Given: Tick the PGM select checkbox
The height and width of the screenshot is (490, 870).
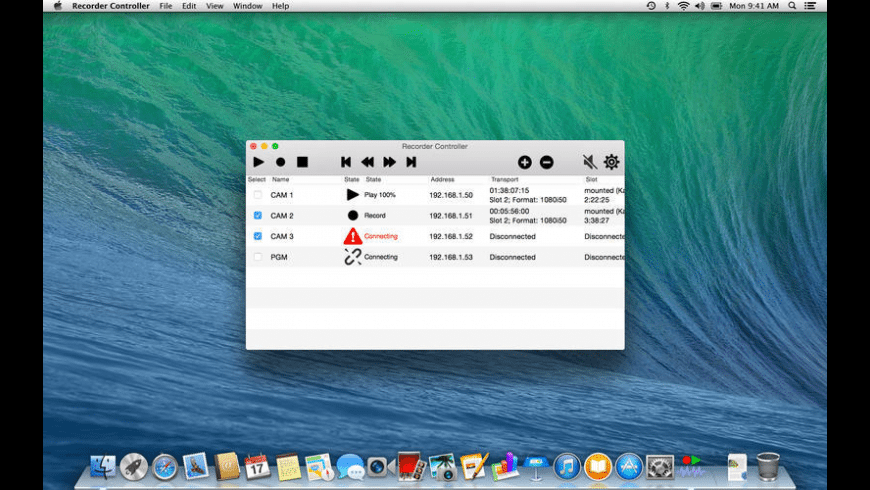Looking at the screenshot, I should point(258,257).
